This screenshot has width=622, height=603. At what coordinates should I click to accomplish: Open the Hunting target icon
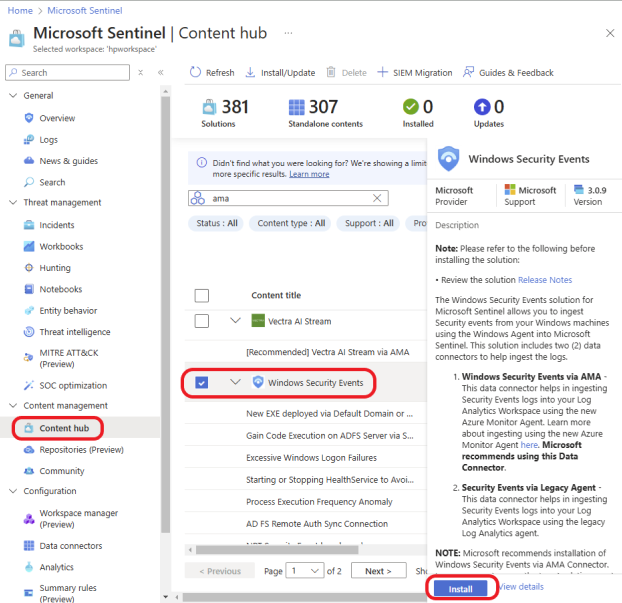[29, 268]
